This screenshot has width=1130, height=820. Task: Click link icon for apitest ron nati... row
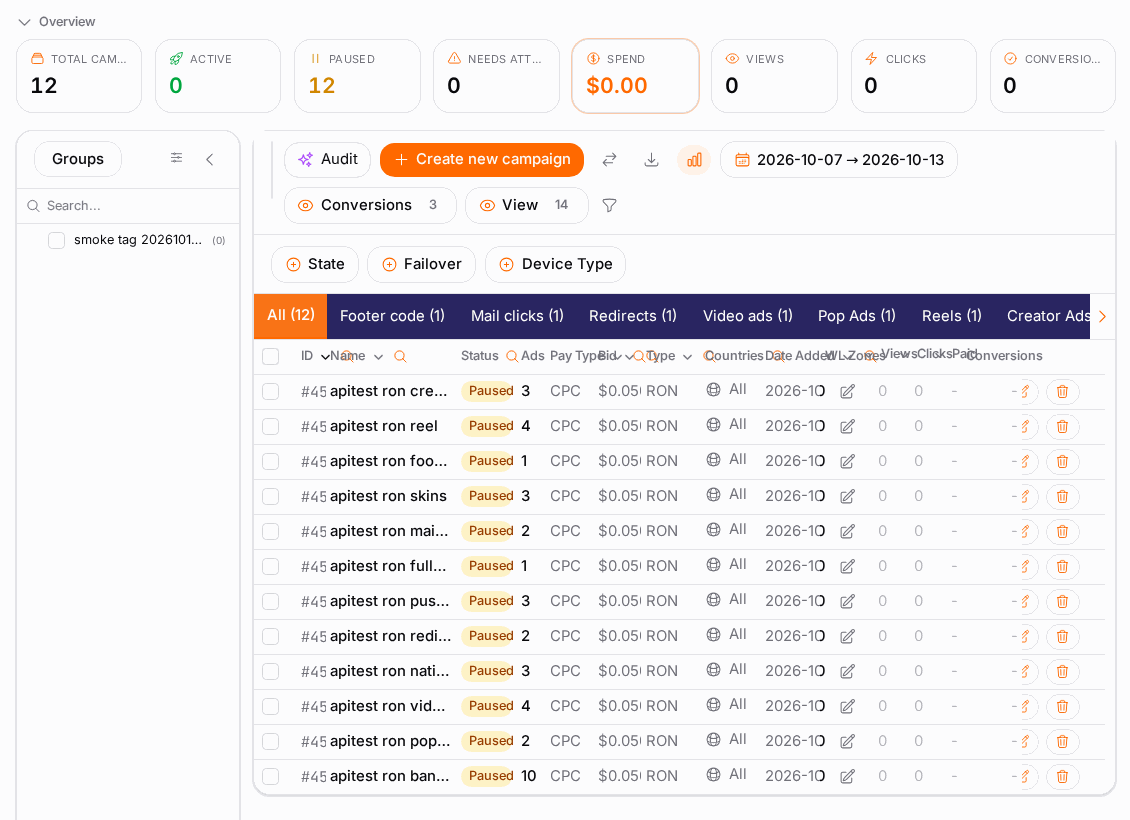1026,672
